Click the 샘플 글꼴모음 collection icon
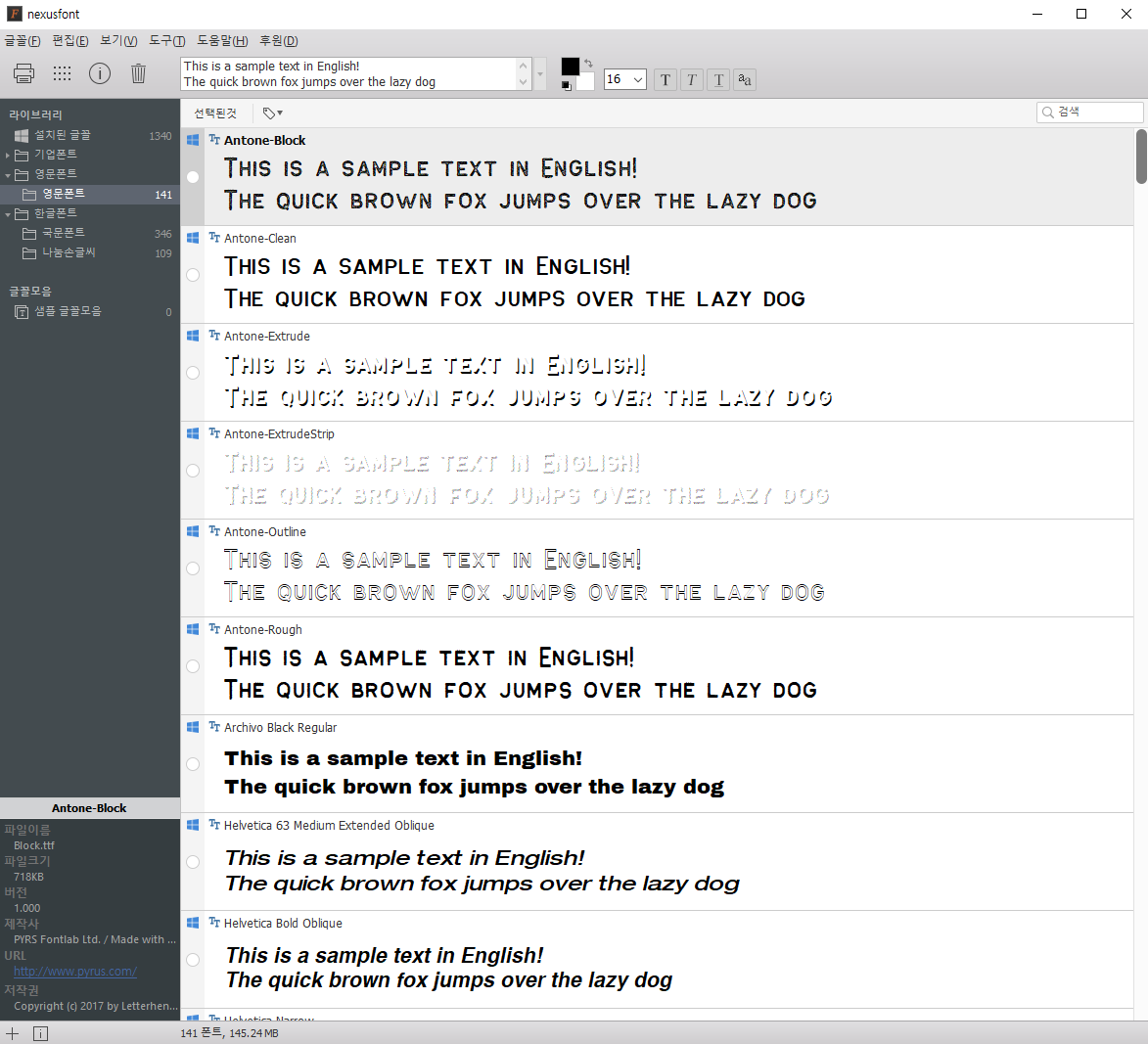This screenshot has width=1148, height=1044. 22,312
